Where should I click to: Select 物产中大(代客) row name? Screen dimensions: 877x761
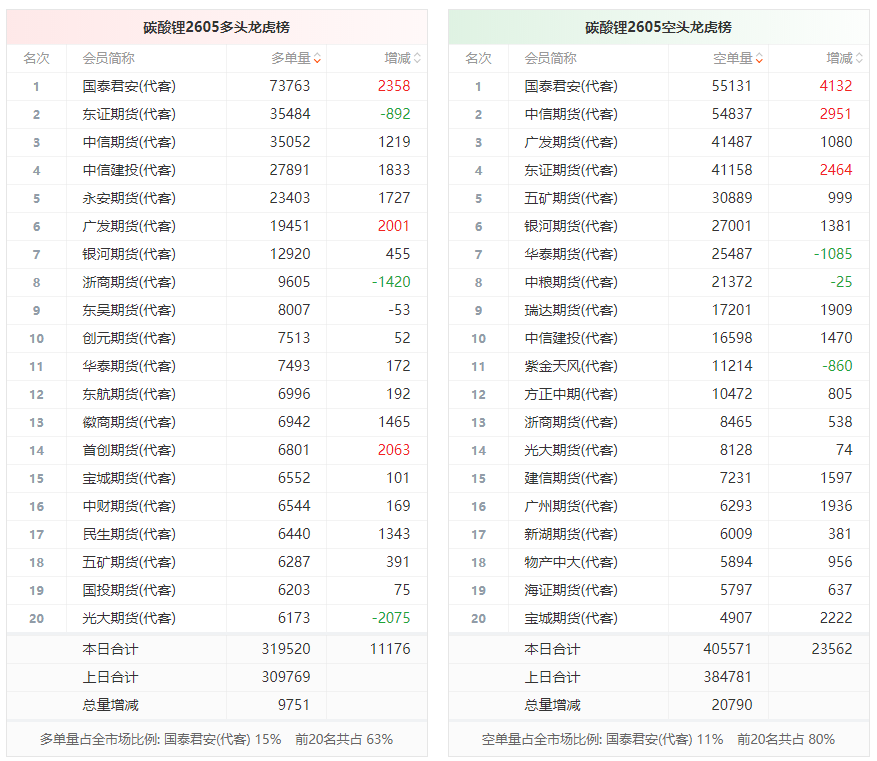[570, 562]
